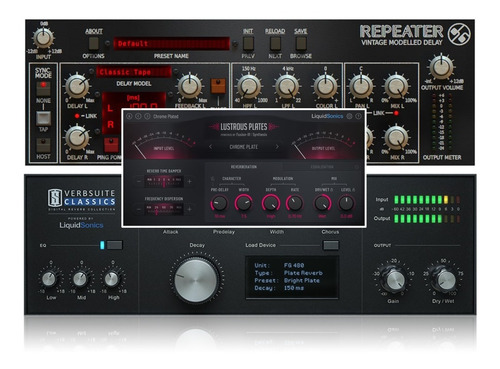Click the DELAY L knob in Repeater
This screenshot has height=369, width=500.
pos(77,86)
